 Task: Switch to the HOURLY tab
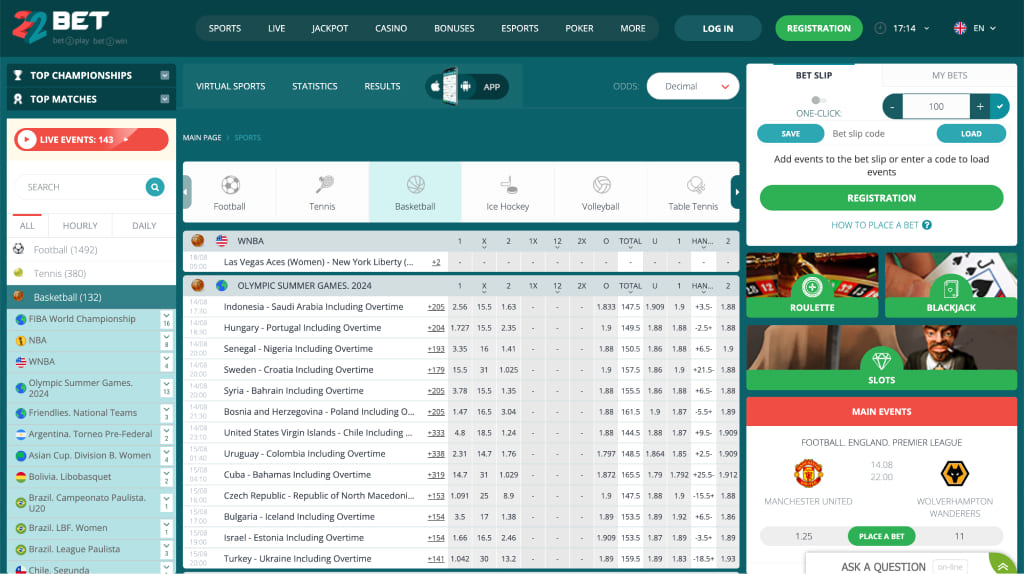click(x=80, y=225)
